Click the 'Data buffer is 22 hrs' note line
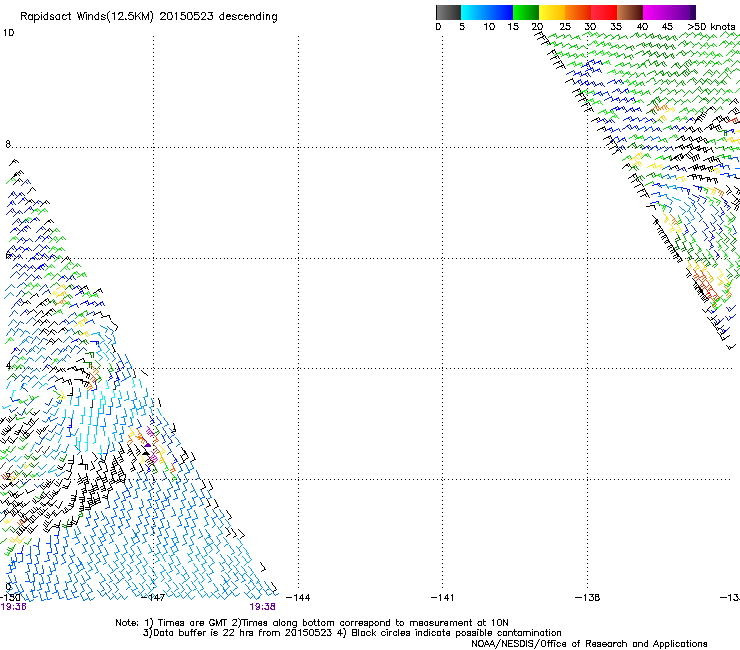 click(352, 633)
